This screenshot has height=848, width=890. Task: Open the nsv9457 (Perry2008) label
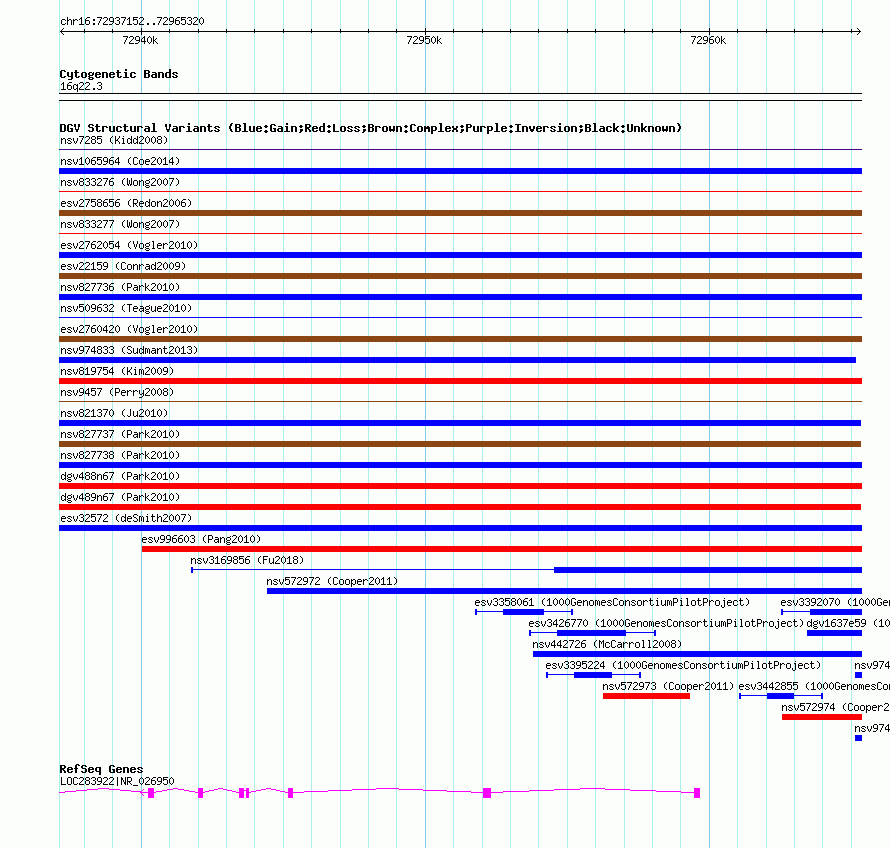click(117, 392)
